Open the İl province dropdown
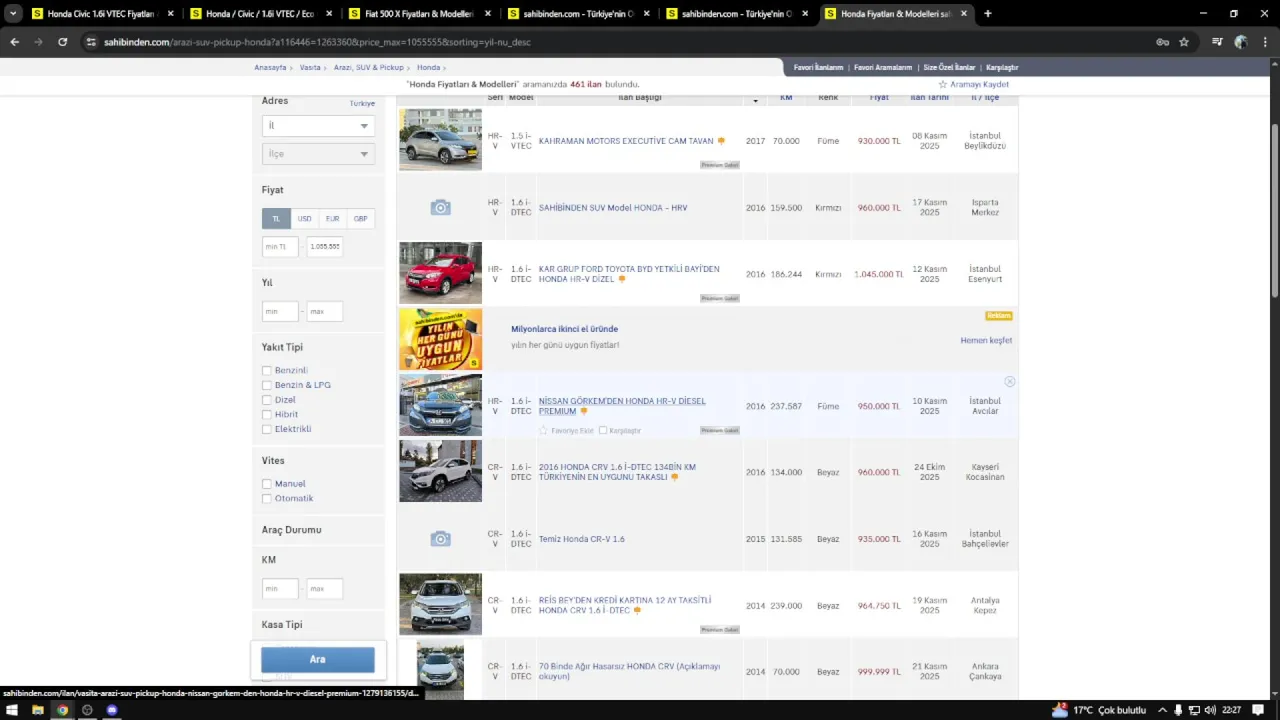This screenshot has width=1280, height=720. [x=318, y=126]
